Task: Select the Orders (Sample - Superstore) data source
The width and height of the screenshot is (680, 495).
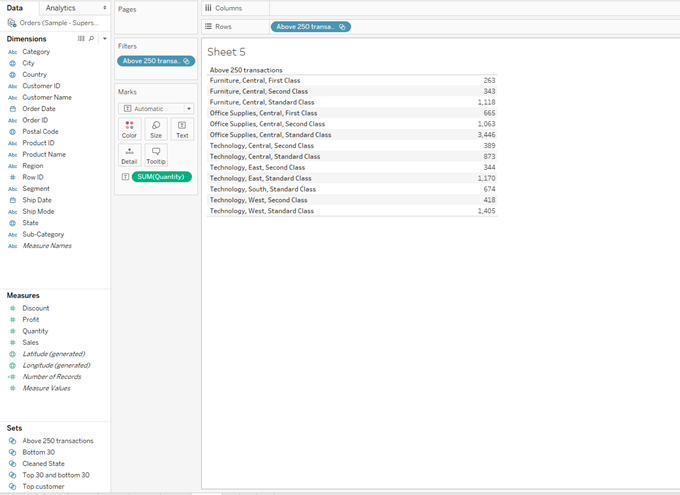Action: coord(53,23)
